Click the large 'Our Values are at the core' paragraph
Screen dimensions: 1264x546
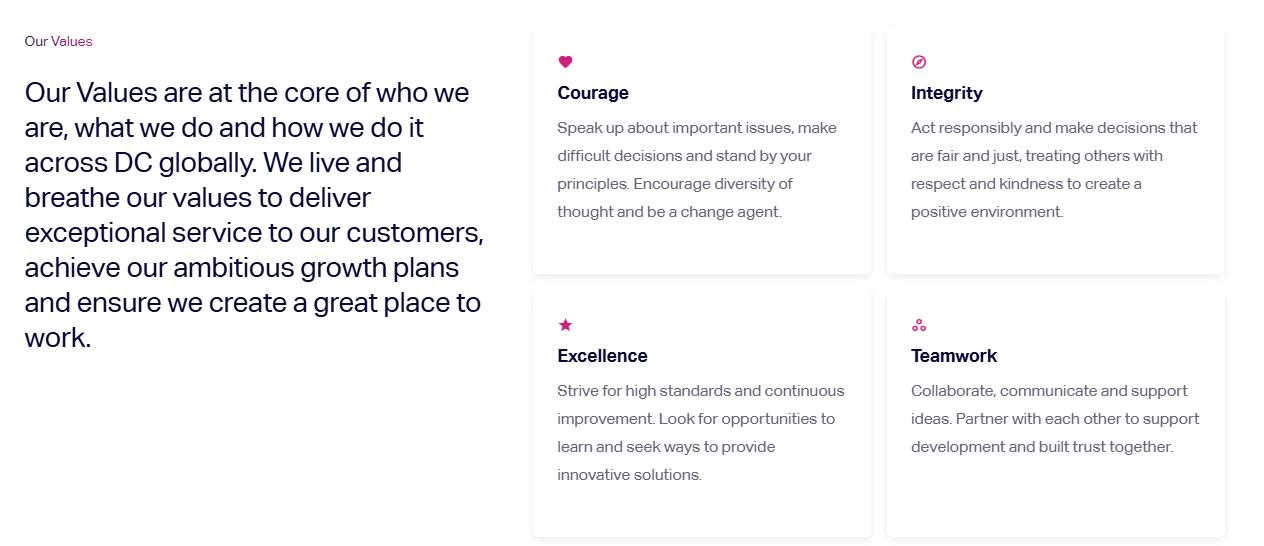(x=254, y=215)
